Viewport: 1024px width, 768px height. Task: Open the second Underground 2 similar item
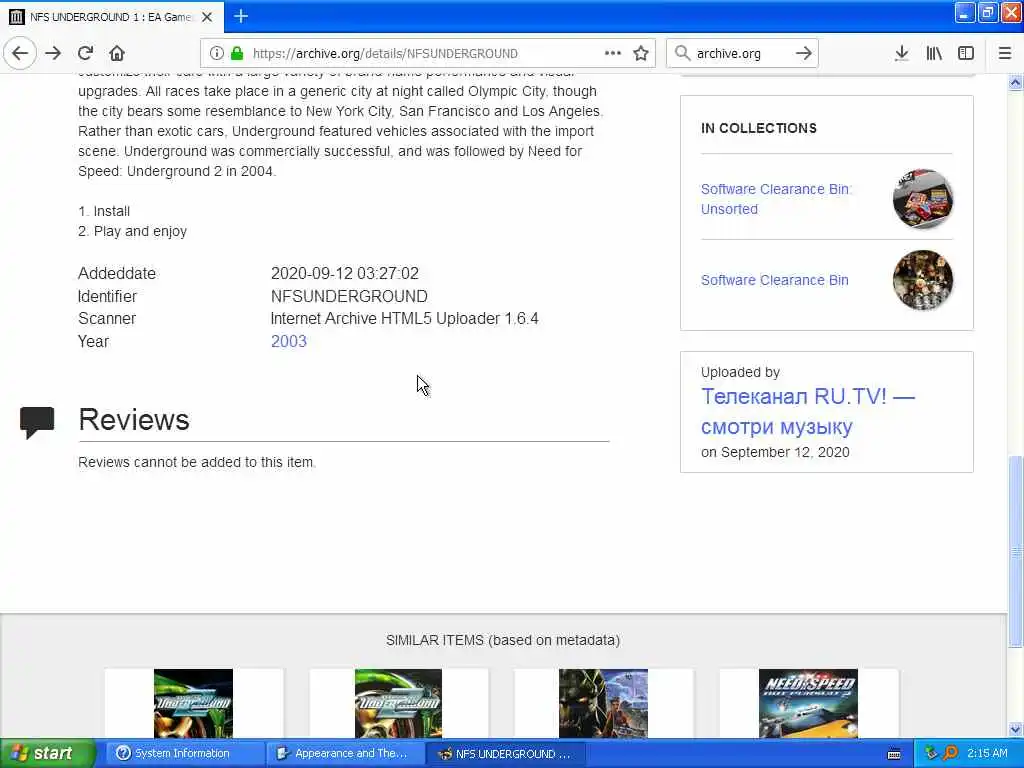click(398, 703)
